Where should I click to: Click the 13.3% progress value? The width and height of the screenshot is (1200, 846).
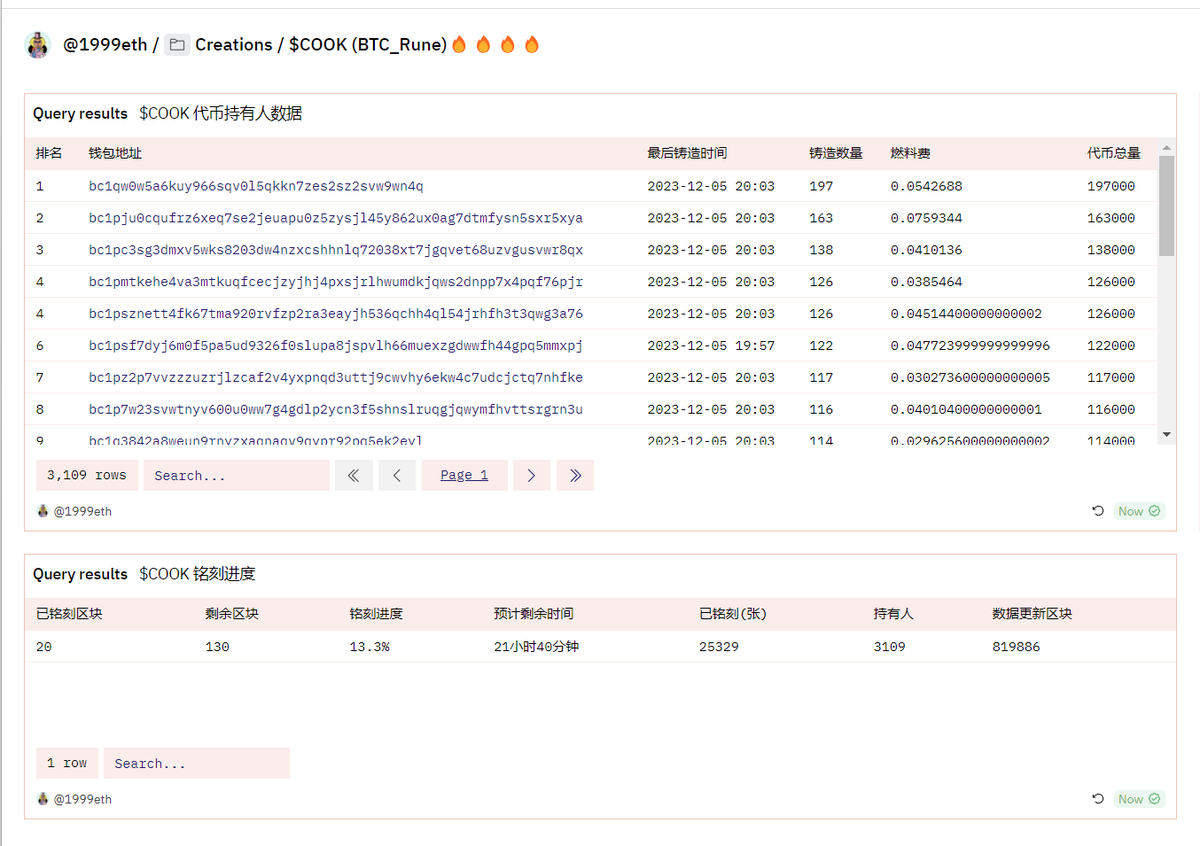(369, 647)
